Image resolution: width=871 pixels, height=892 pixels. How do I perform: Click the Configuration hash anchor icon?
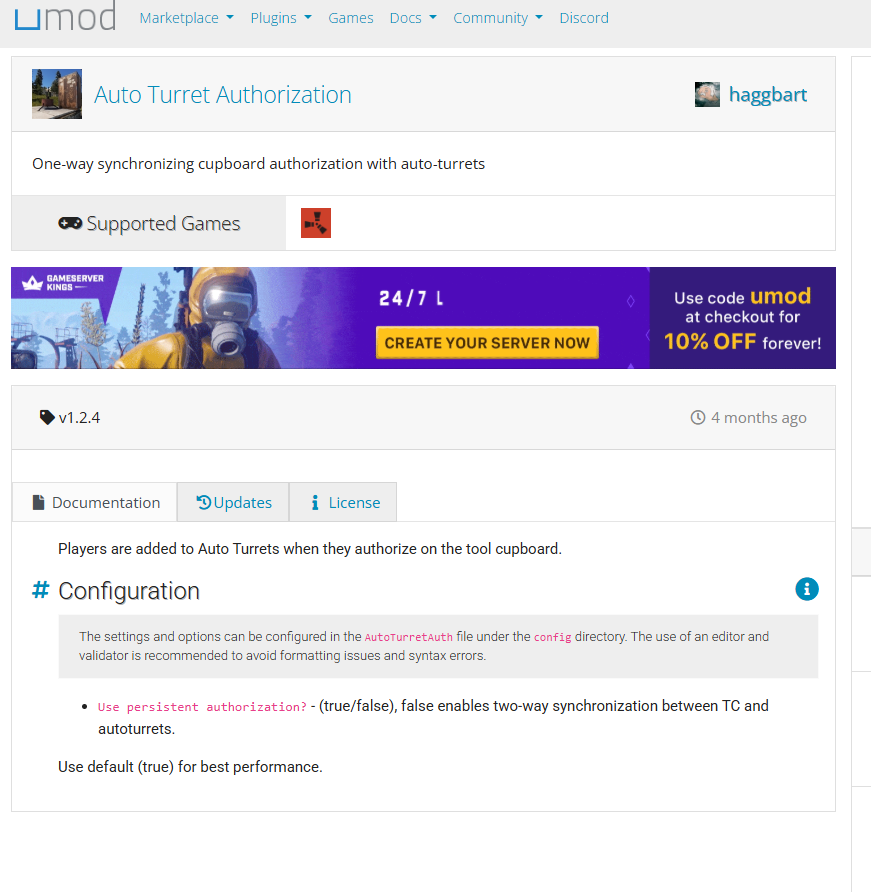point(40,591)
